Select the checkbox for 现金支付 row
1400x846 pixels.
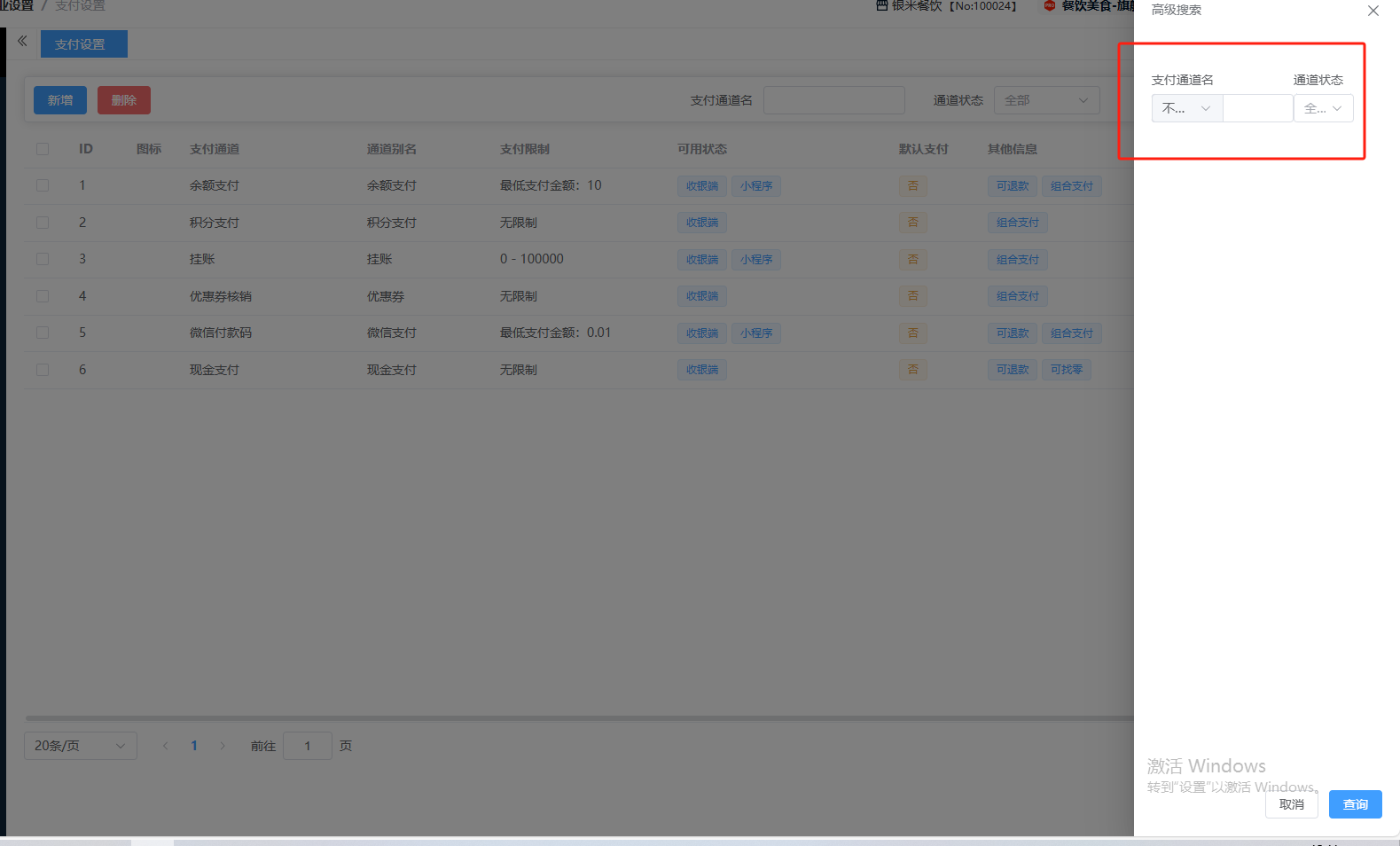(x=43, y=370)
